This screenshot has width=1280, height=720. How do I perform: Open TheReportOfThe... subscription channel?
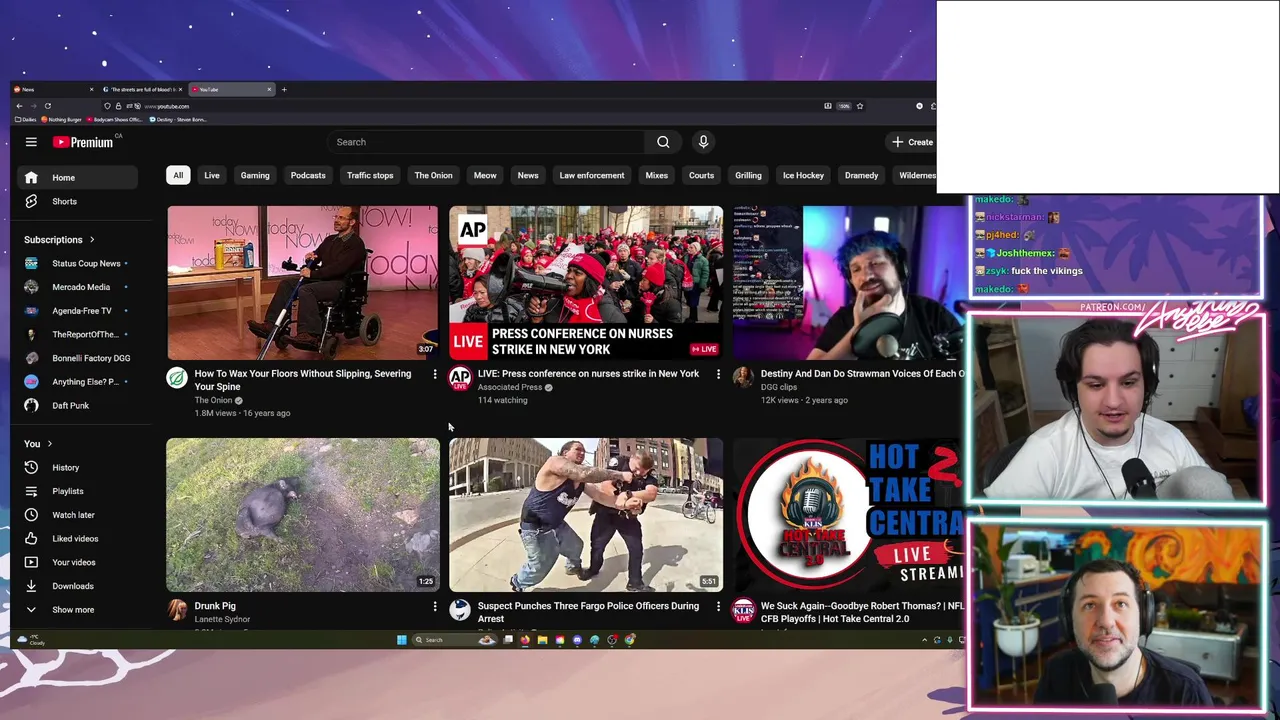point(78,334)
